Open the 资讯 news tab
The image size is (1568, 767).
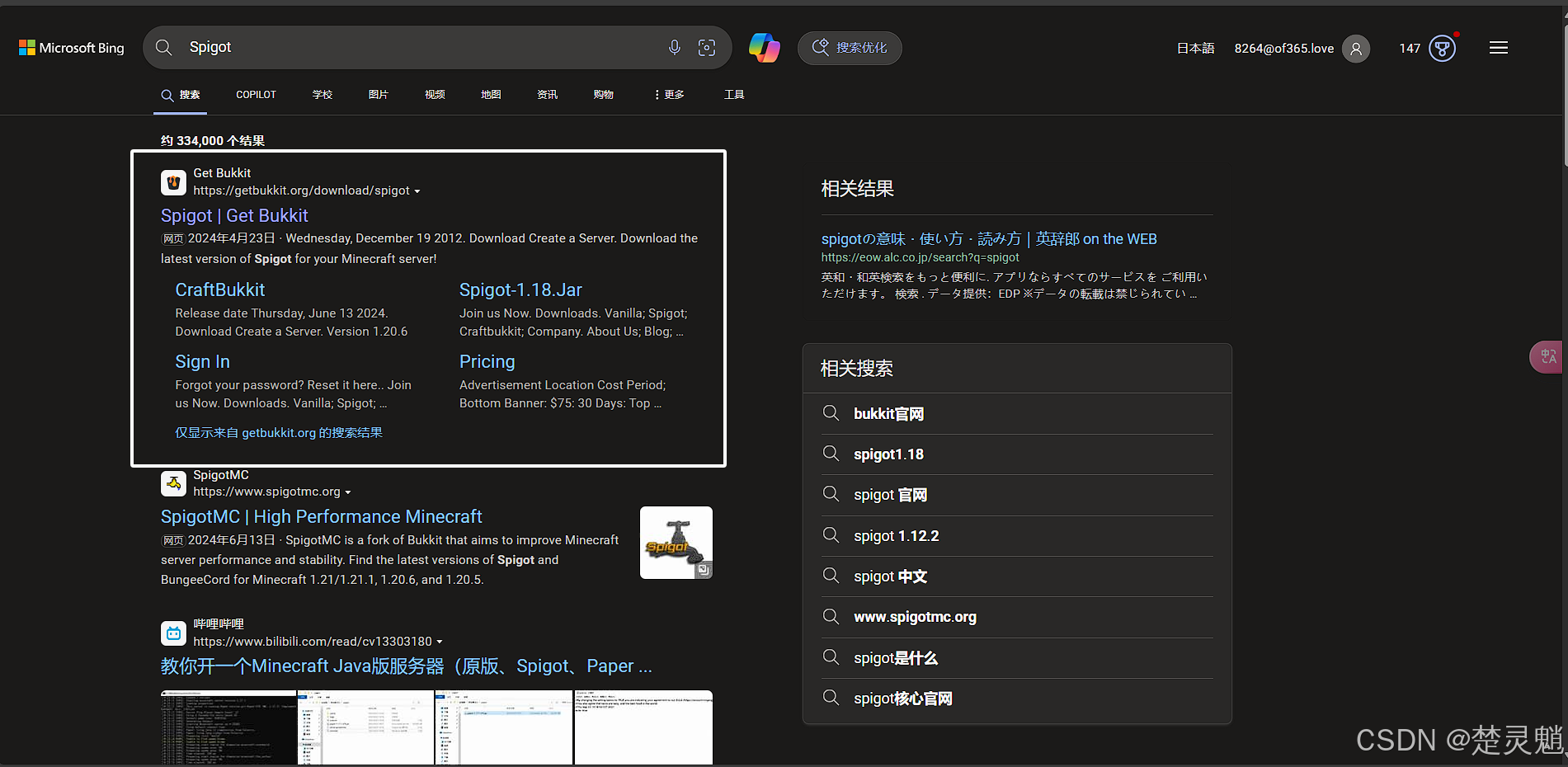547,95
